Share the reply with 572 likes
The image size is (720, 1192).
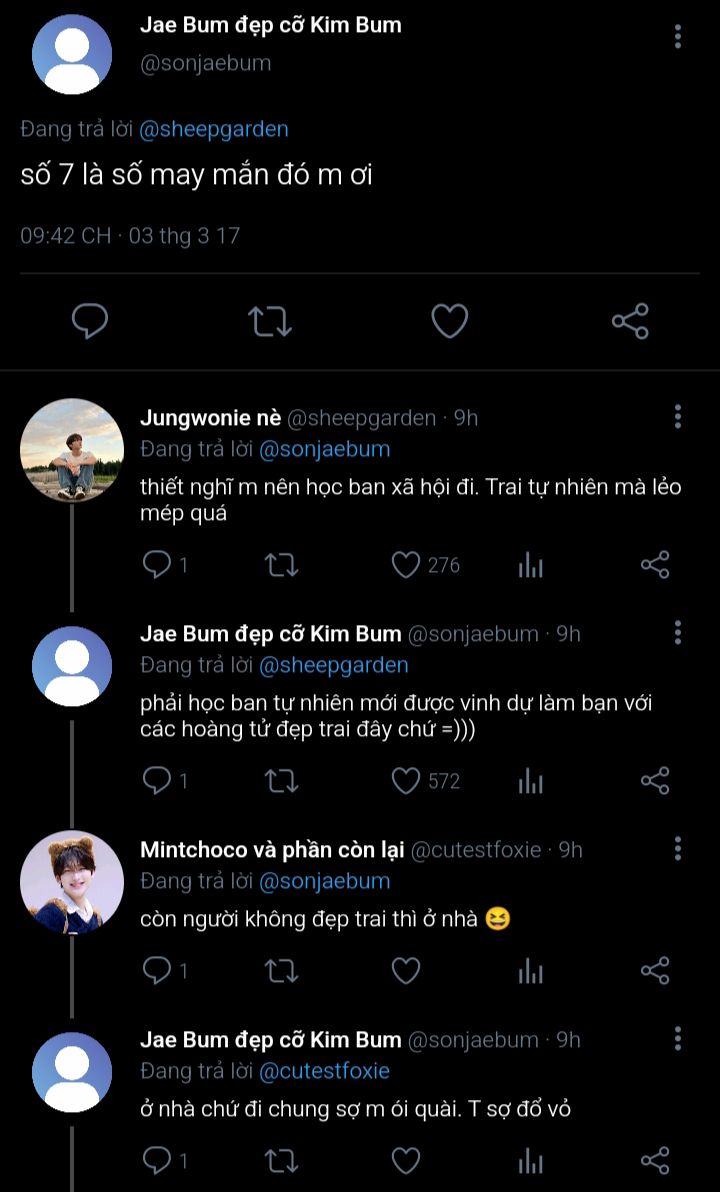coord(655,781)
